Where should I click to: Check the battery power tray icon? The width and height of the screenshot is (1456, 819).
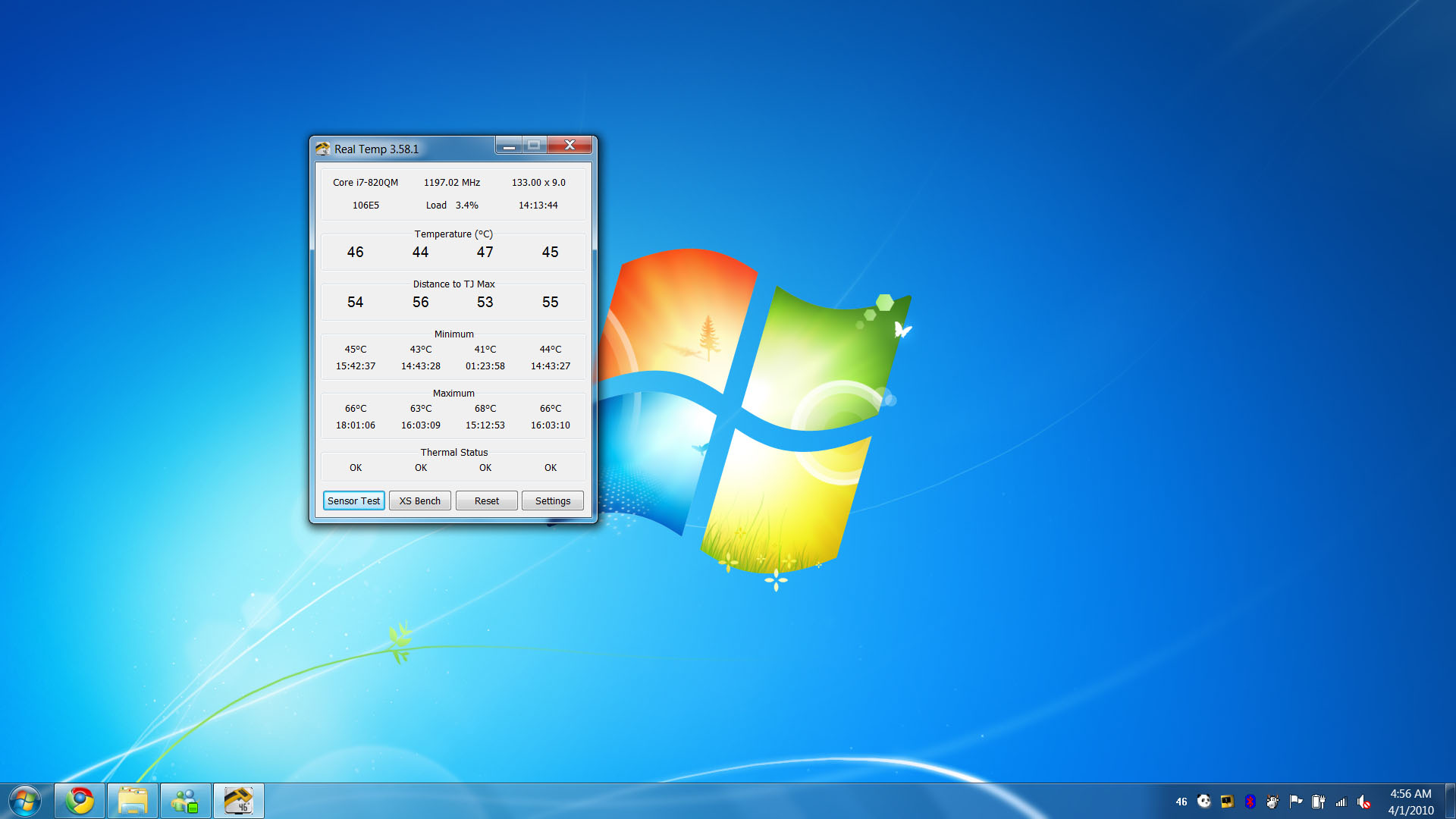[x=1318, y=802]
